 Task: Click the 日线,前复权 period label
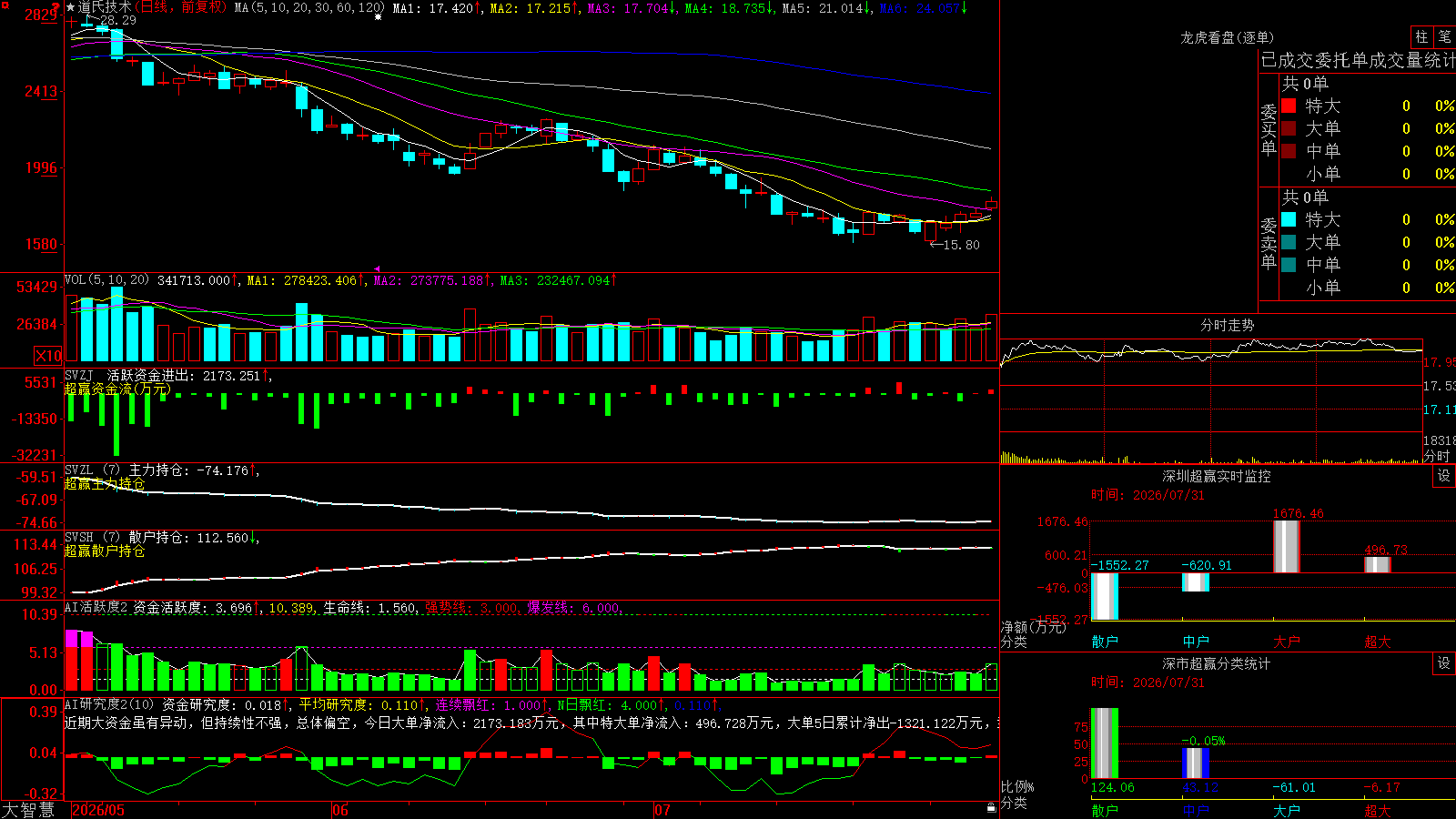click(x=182, y=7)
